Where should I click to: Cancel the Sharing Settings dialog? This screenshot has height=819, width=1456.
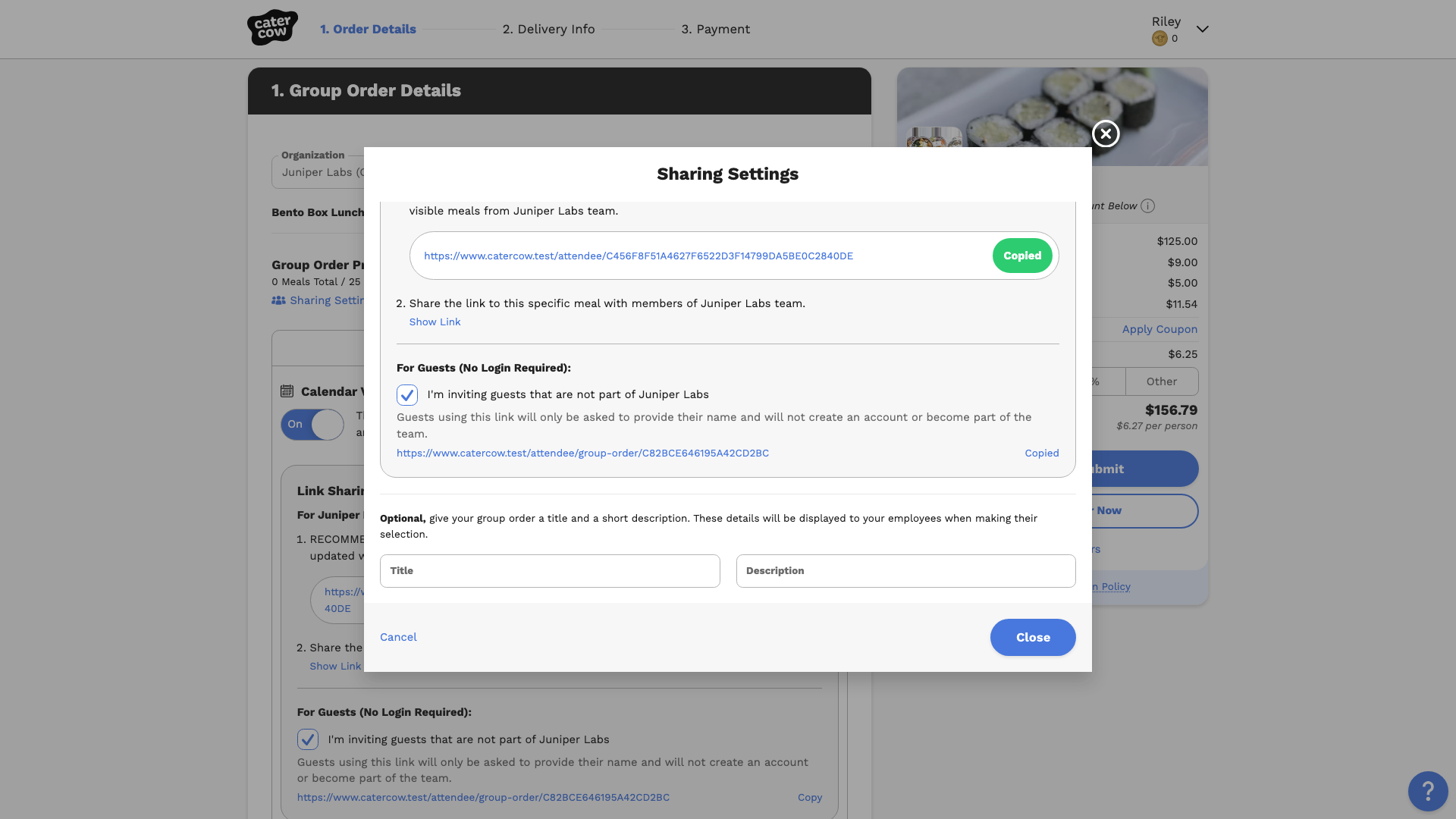pyautogui.click(x=398, y=637)
